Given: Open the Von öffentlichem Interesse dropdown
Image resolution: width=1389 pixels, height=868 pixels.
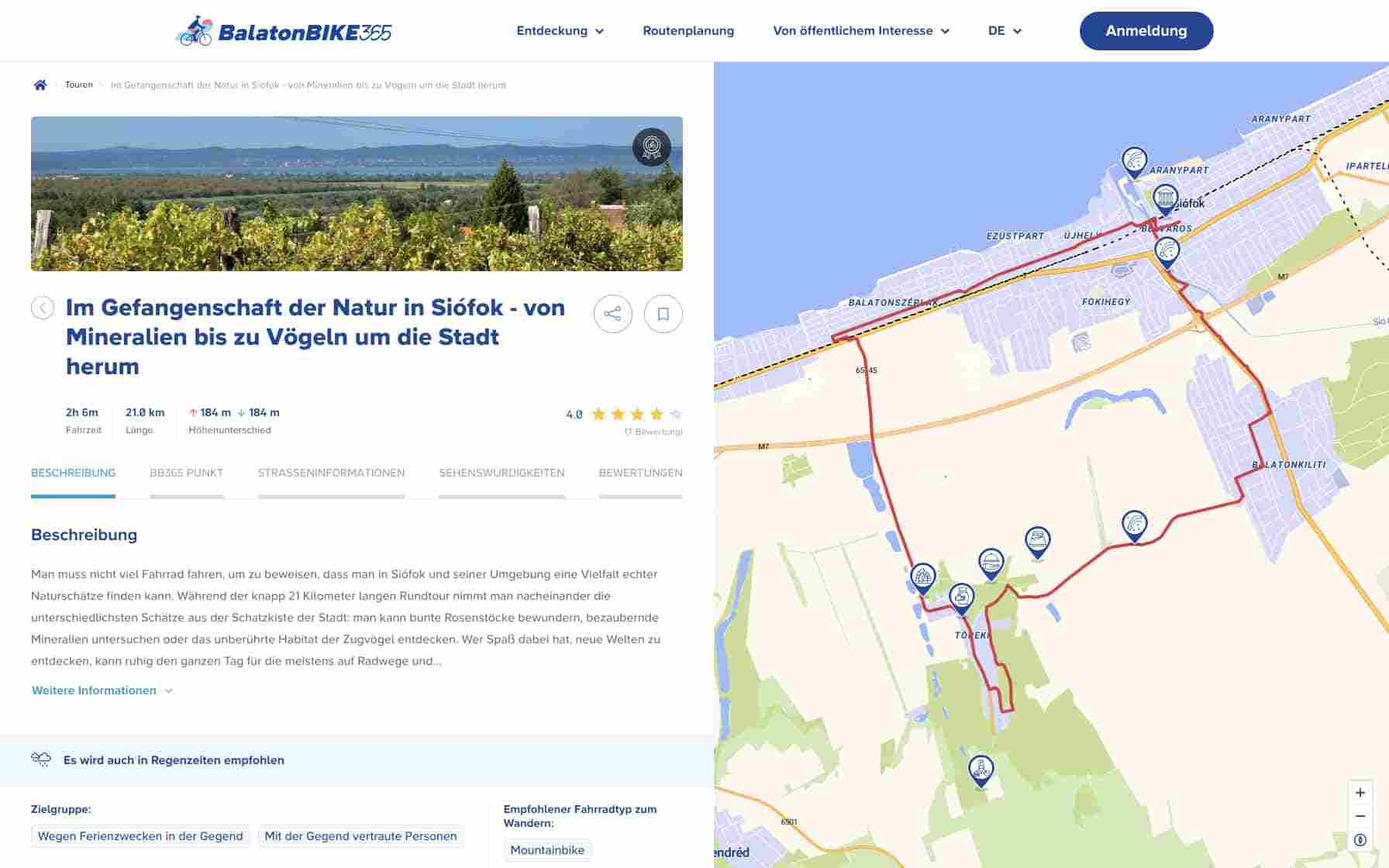Looking at the screenshot, I should 860,31.
